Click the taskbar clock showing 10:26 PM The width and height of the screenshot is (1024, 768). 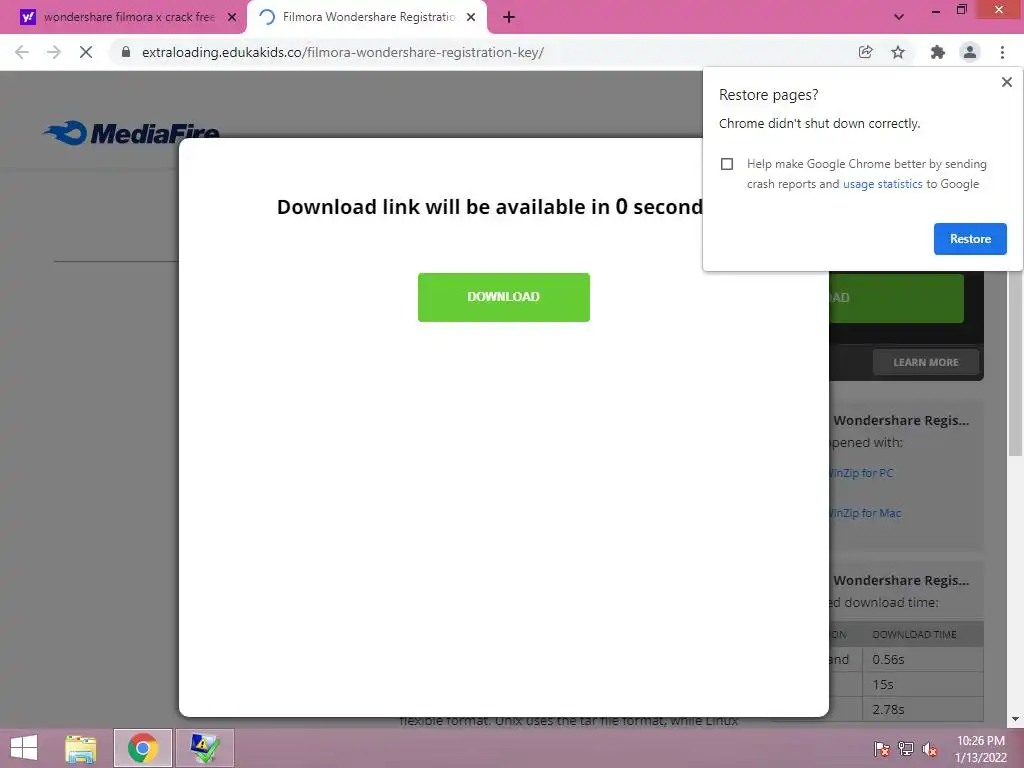980,749
